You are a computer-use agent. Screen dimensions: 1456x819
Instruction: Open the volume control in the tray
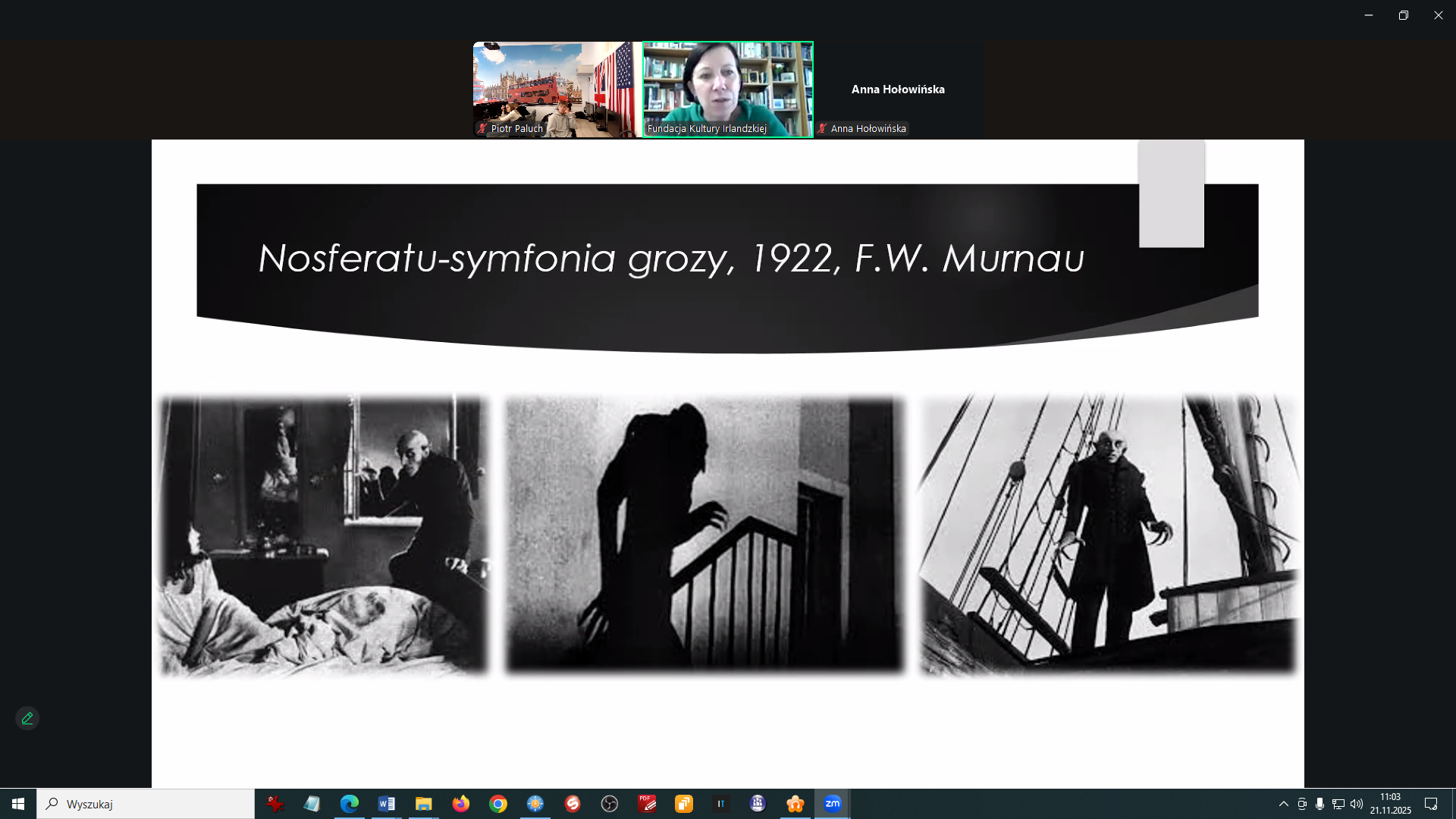[1357, 804]
